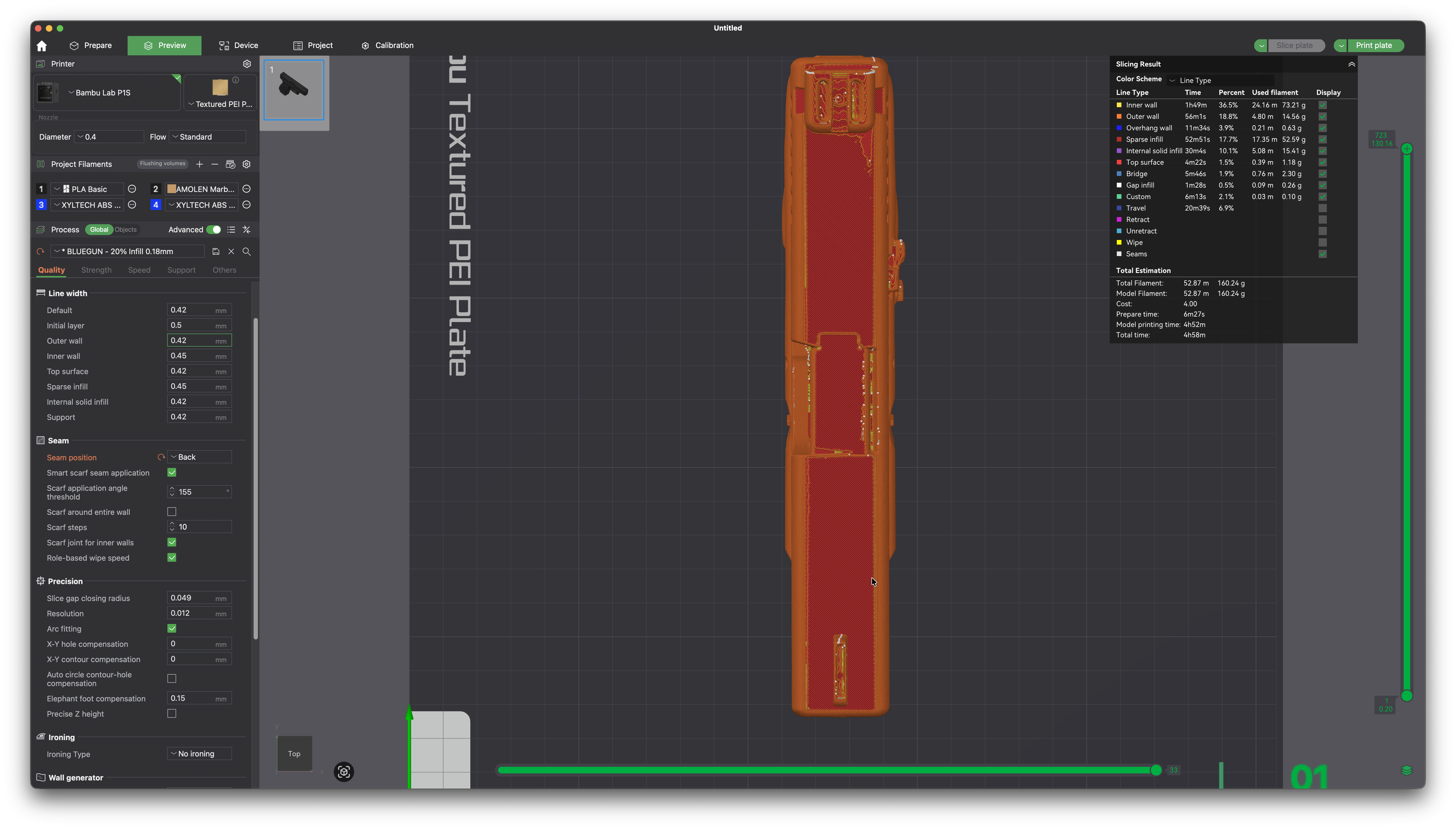
Task: Open the Ironing Type dropdown
Action: click(x=200, y=754)
